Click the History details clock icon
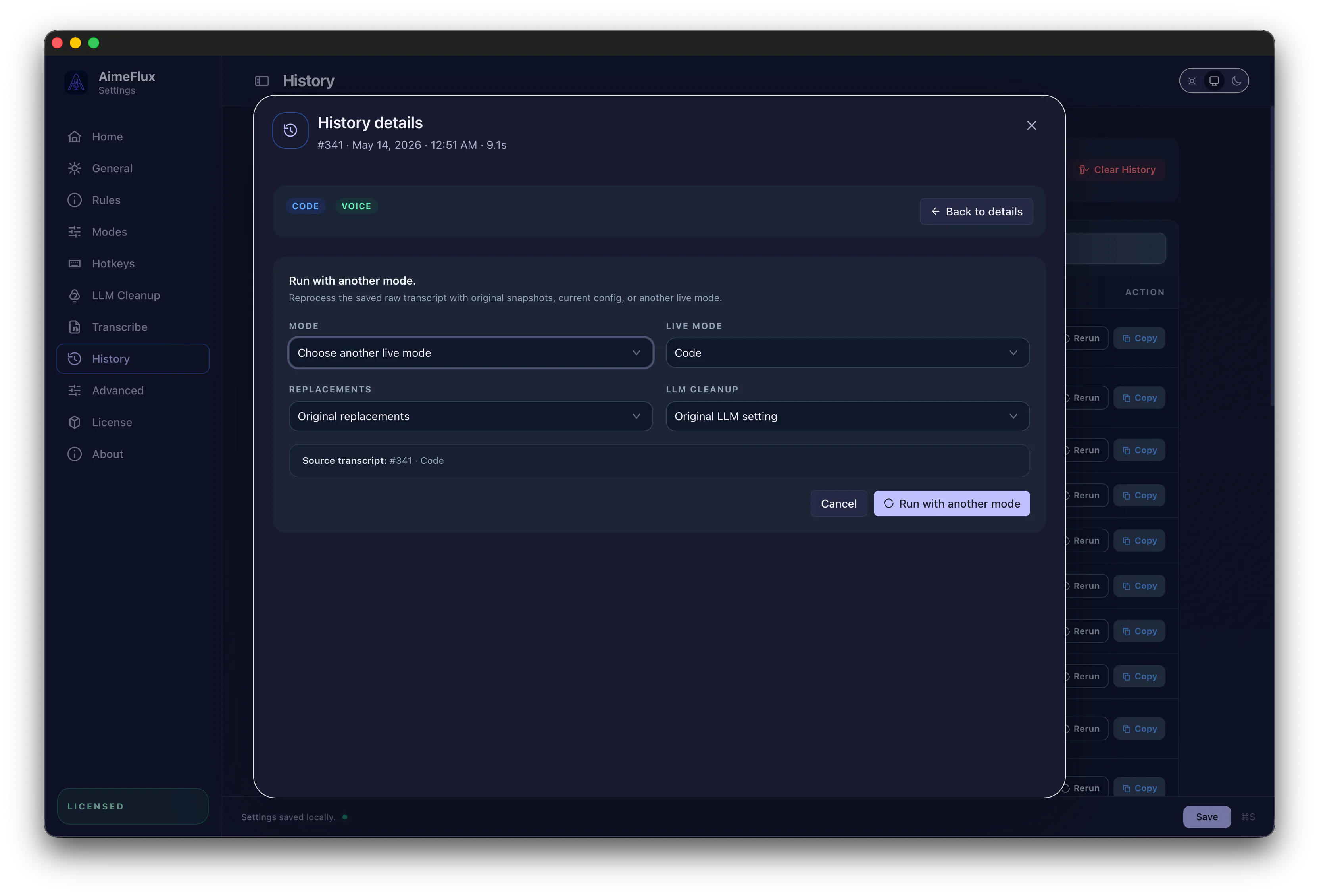This screenshot has width=1319, height=896. pyautogui.click(x=290, y=131)
